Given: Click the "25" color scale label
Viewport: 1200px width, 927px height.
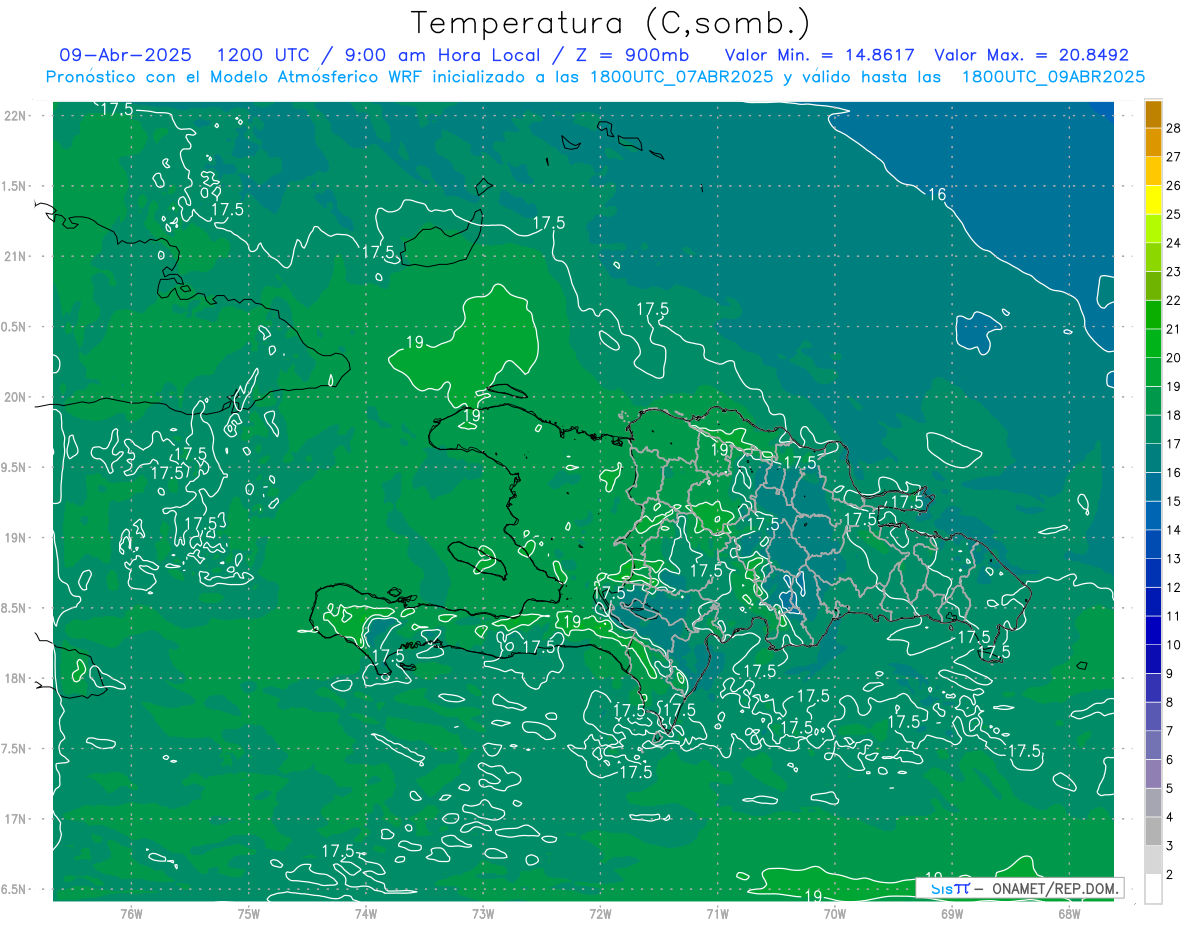Looking at the screenshot, I should pyautogui.click(x=1174, y=214).
